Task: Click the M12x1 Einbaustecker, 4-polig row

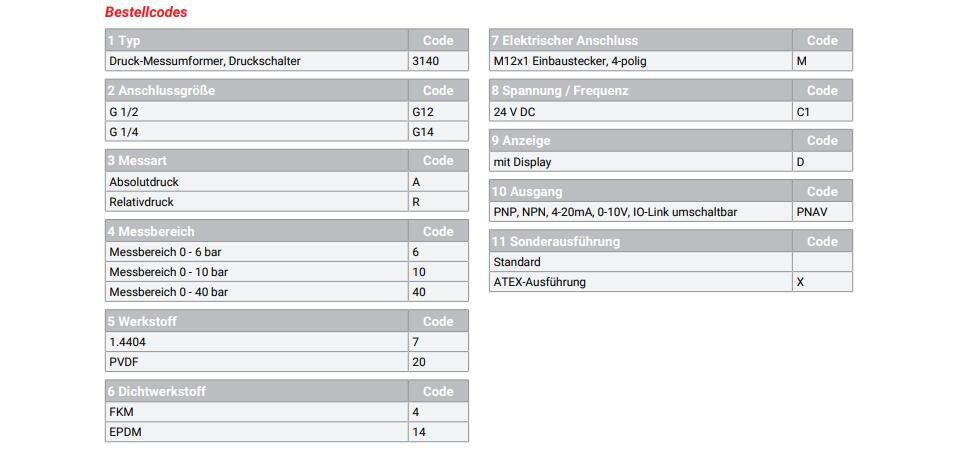Action: (671, 61)
